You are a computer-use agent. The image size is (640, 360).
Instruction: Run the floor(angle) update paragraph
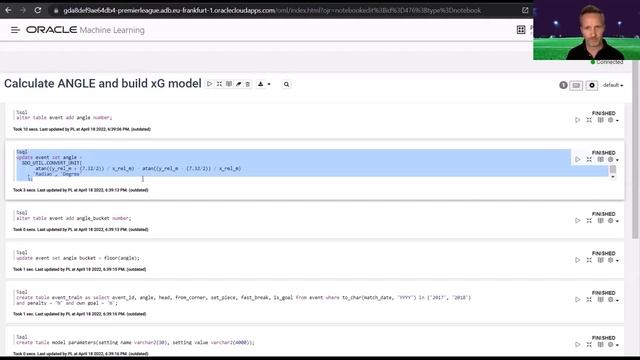tap(578, 260)
